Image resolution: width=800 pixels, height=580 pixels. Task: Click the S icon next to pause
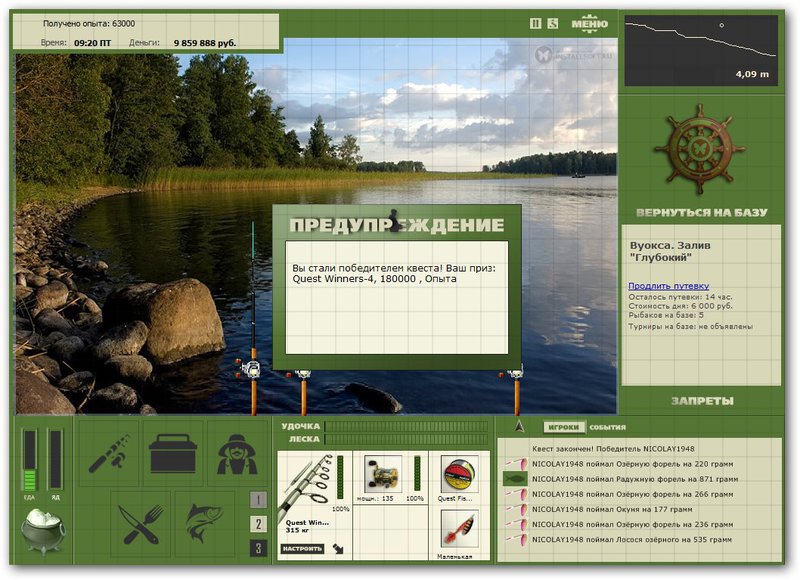click(x=553, y=23)
